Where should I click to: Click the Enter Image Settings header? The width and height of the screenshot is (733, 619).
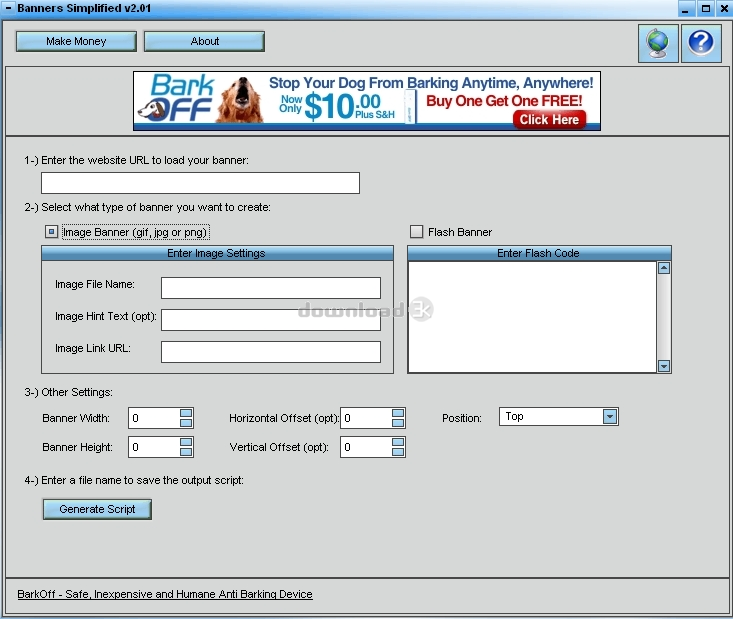coord(217,253)
